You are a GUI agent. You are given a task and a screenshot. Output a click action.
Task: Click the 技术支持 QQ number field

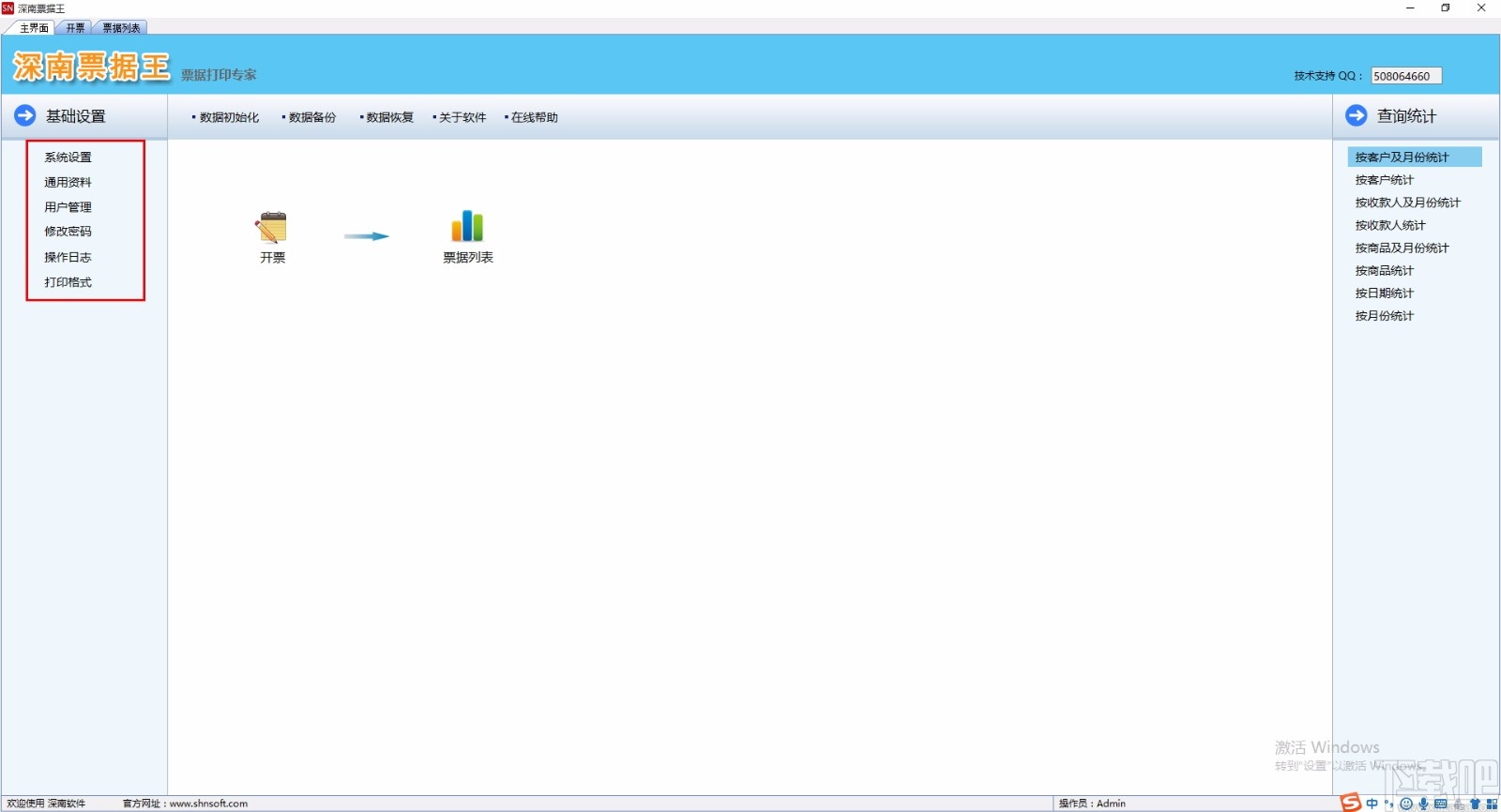[x=1406, y=76]
